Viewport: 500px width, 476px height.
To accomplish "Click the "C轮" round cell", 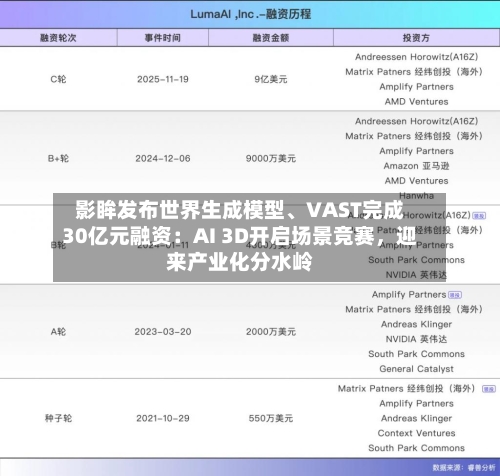I will click(58, 79).
